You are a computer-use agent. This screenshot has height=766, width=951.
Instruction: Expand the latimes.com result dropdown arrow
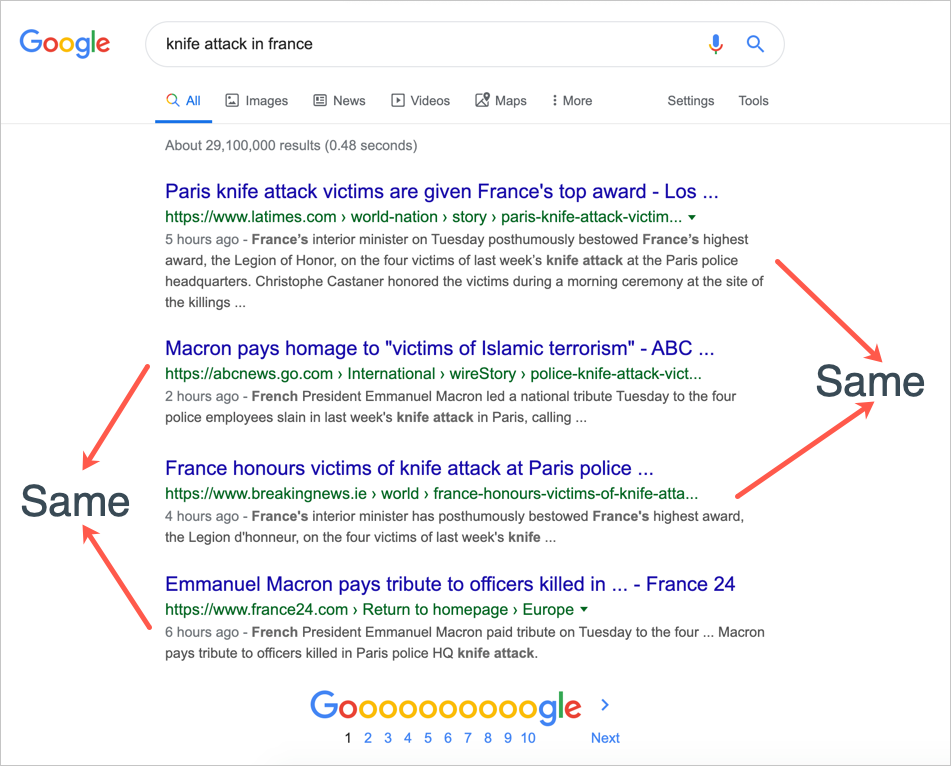[x=692, y=217]
